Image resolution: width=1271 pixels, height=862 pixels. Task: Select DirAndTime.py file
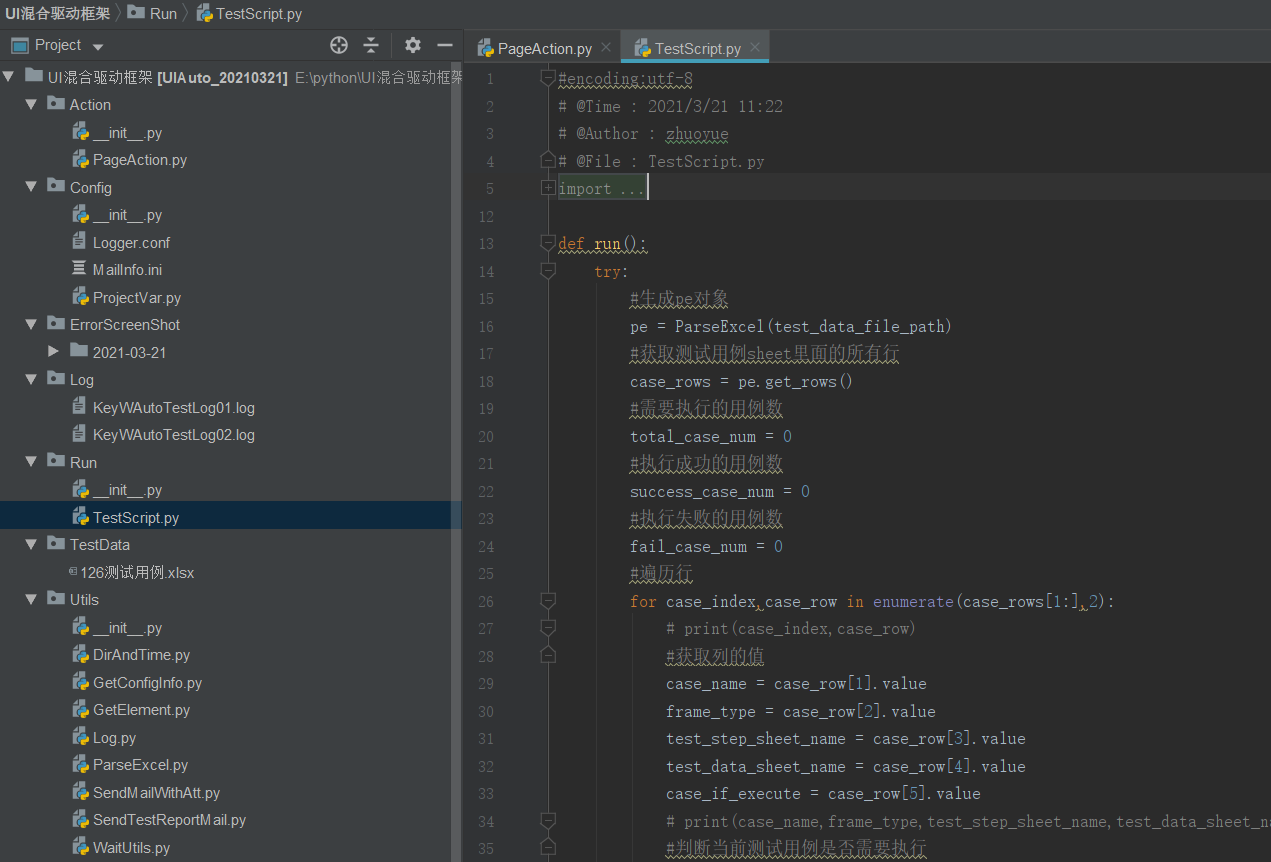(x=141, y=655)
